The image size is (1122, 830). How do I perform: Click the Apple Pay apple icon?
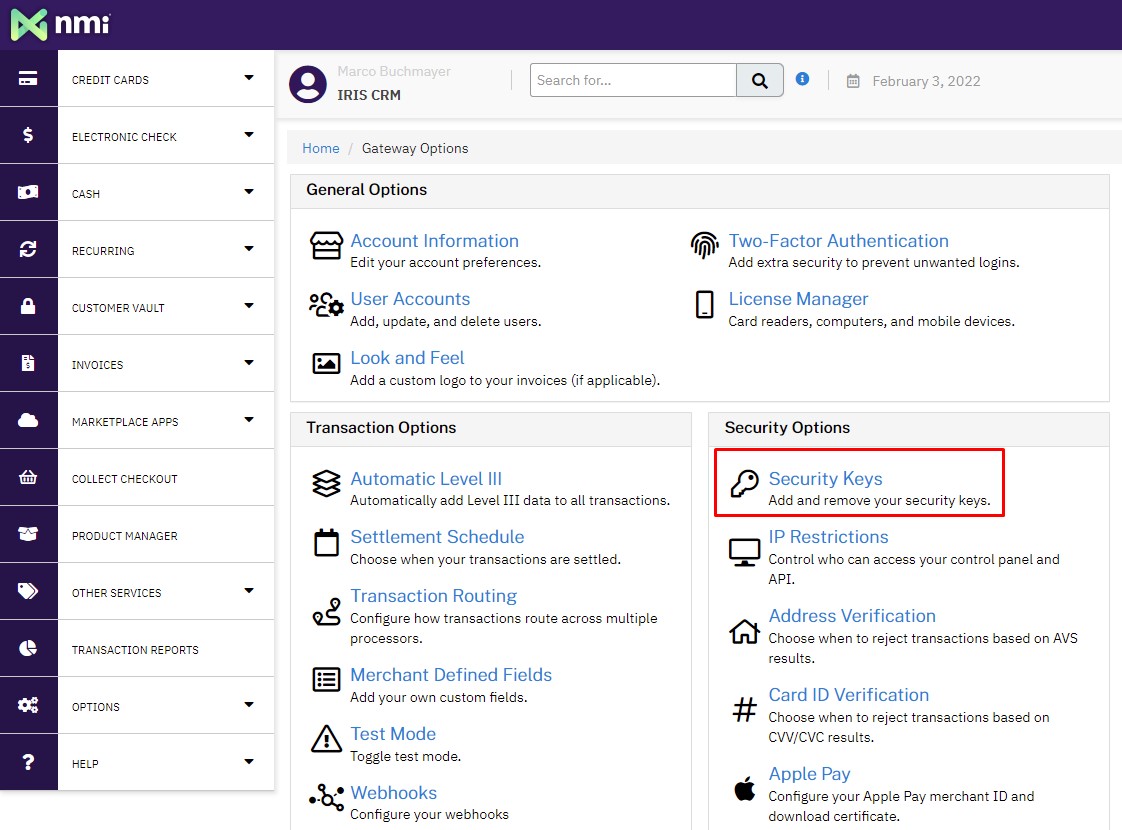[x=744, y=788]
